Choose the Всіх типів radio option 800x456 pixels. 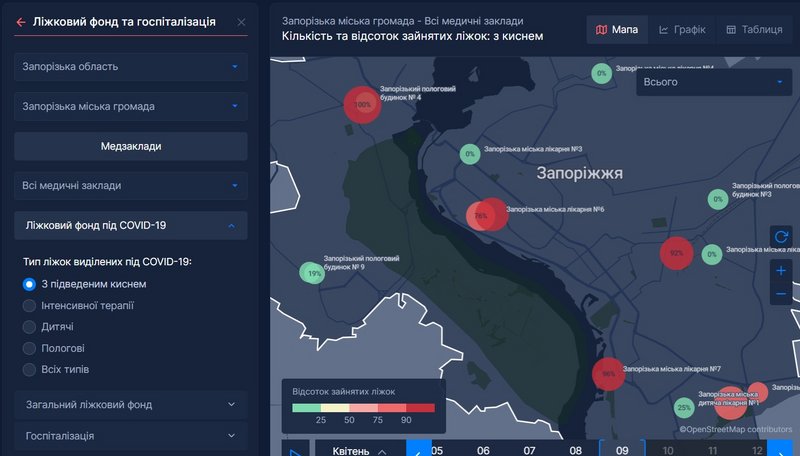point(30,370)
